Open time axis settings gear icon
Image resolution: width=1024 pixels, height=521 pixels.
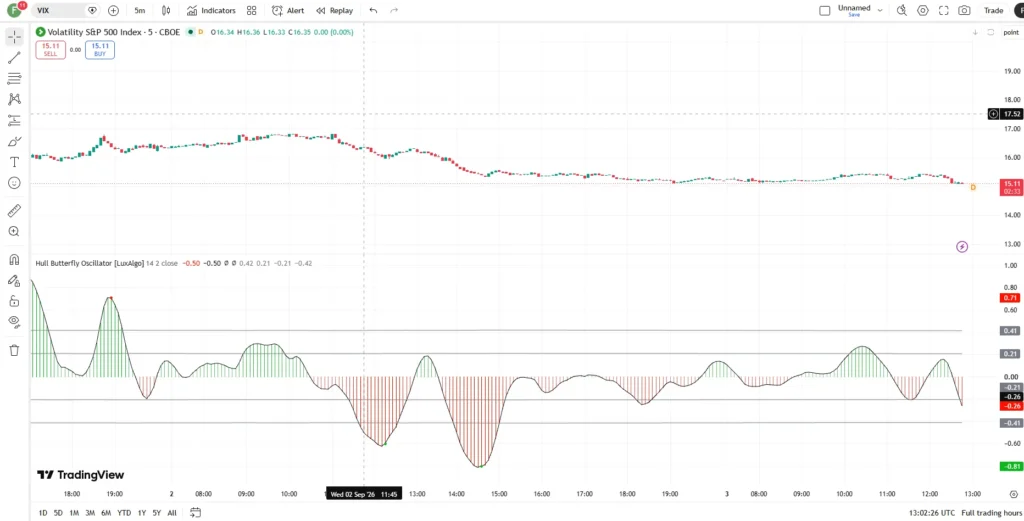pos(1013,494)
